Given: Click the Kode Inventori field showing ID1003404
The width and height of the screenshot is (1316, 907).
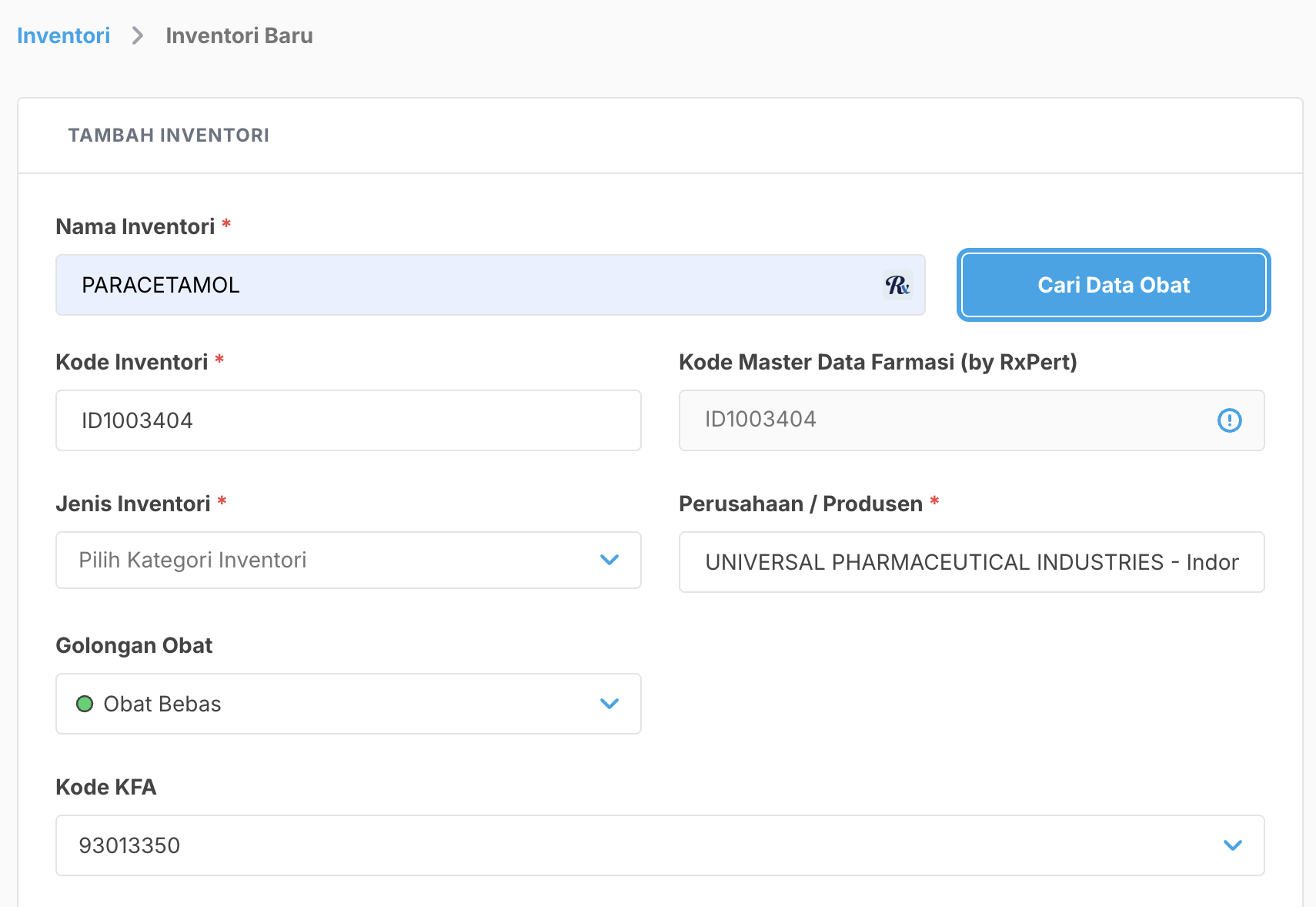Looking at the screenshot, I should click(347, 420).
